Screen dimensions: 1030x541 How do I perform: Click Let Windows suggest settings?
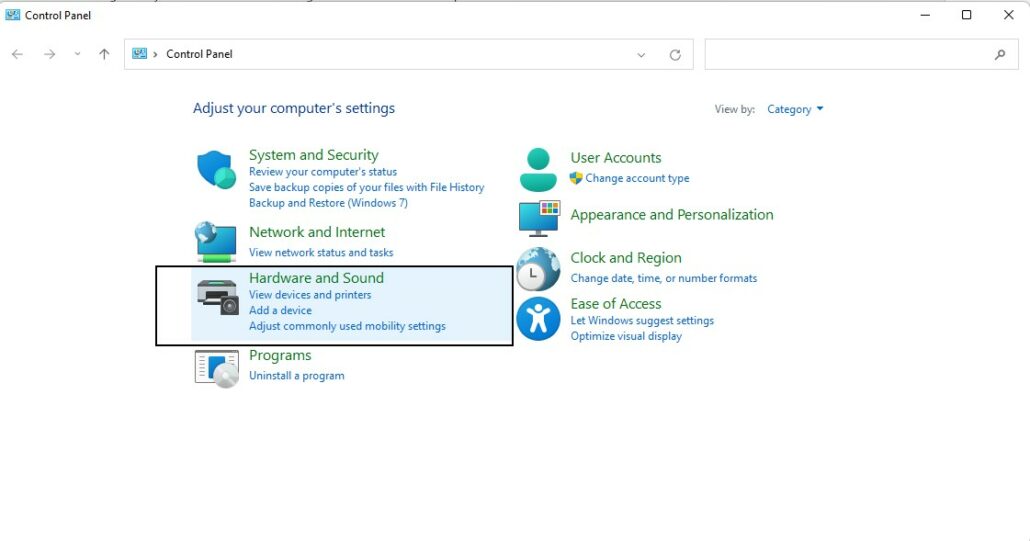pos(642,320)
